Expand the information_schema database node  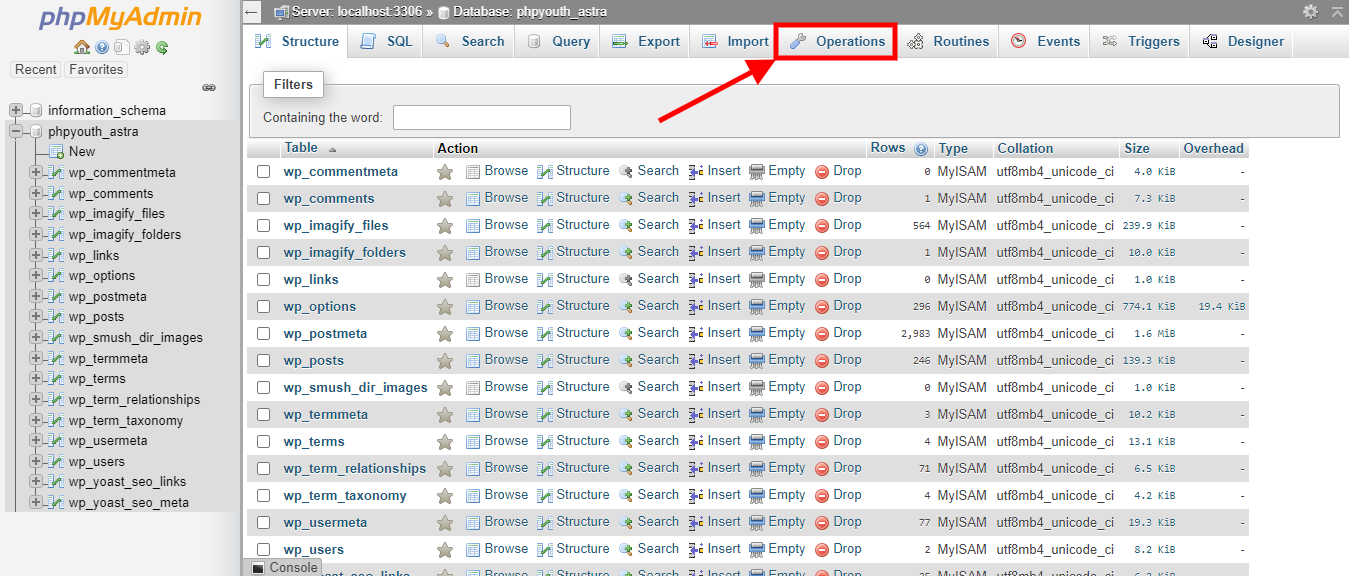tap(16, 110)
